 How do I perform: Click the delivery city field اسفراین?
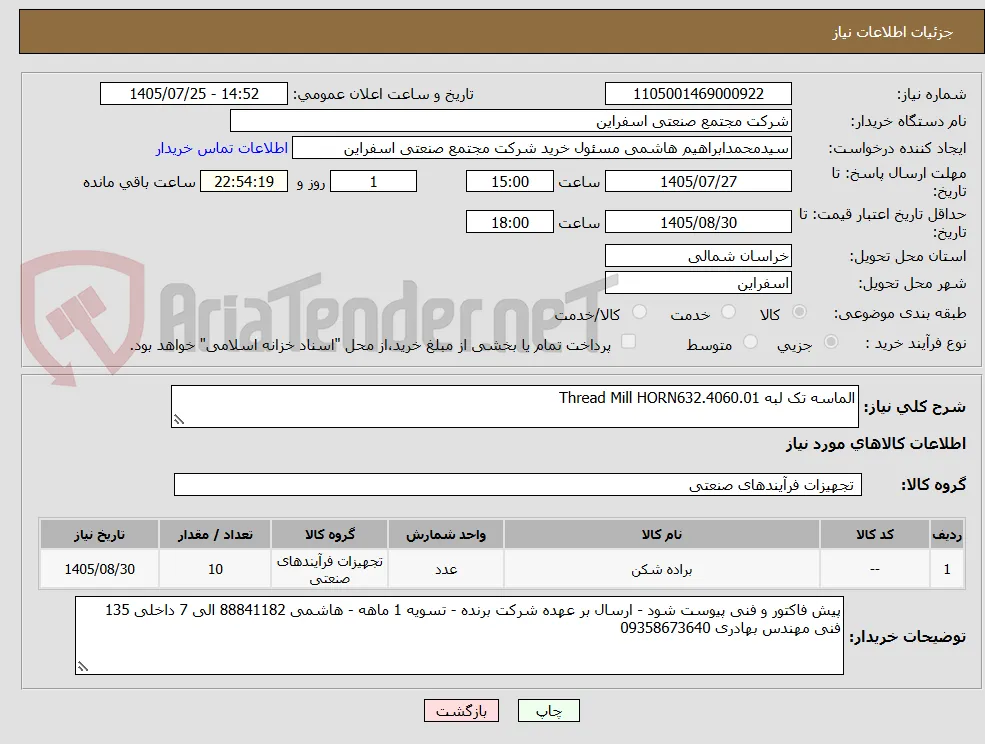(x=698, y=283)
